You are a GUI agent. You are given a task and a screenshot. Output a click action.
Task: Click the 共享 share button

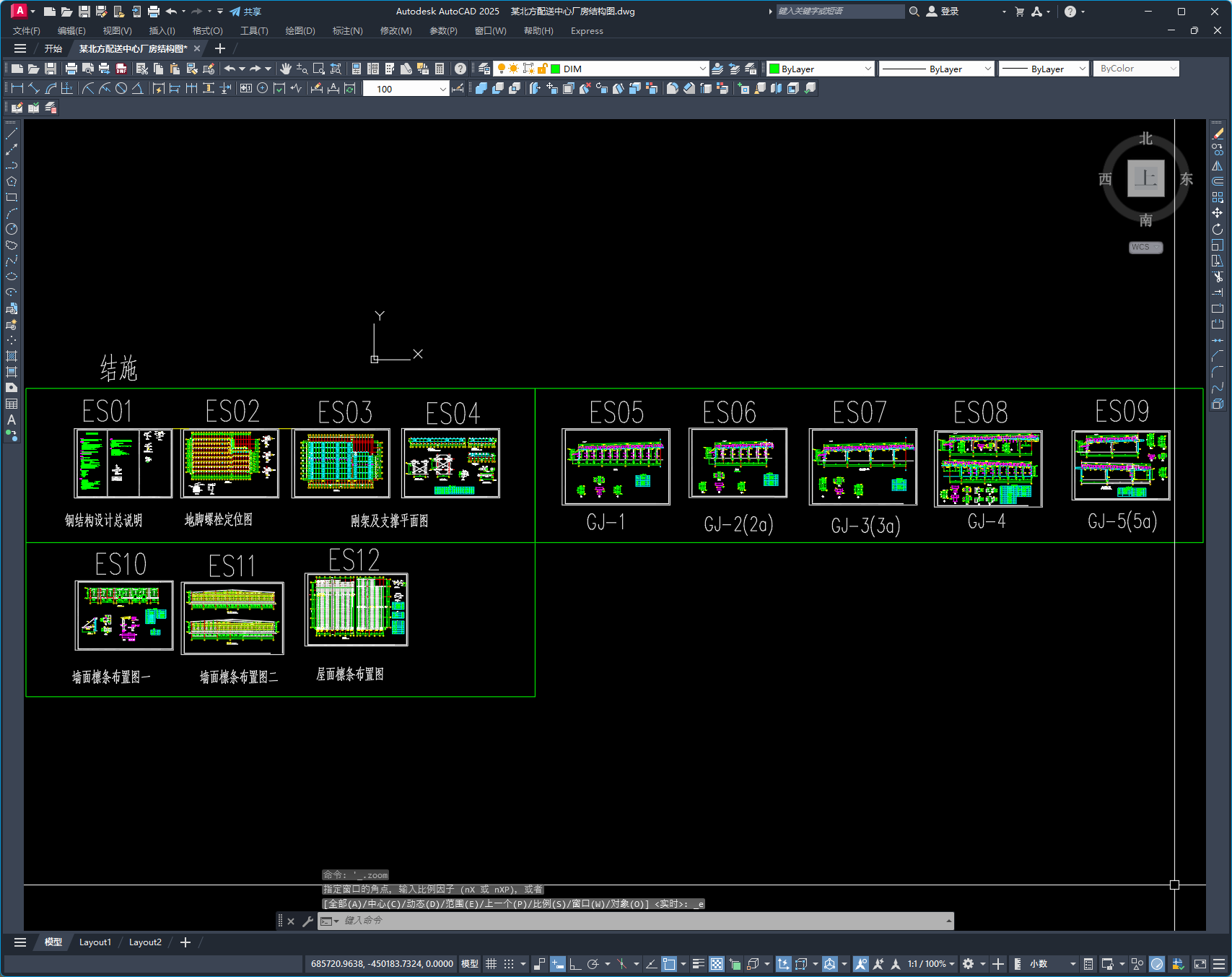pyautogui.click(x=245, y=12)
